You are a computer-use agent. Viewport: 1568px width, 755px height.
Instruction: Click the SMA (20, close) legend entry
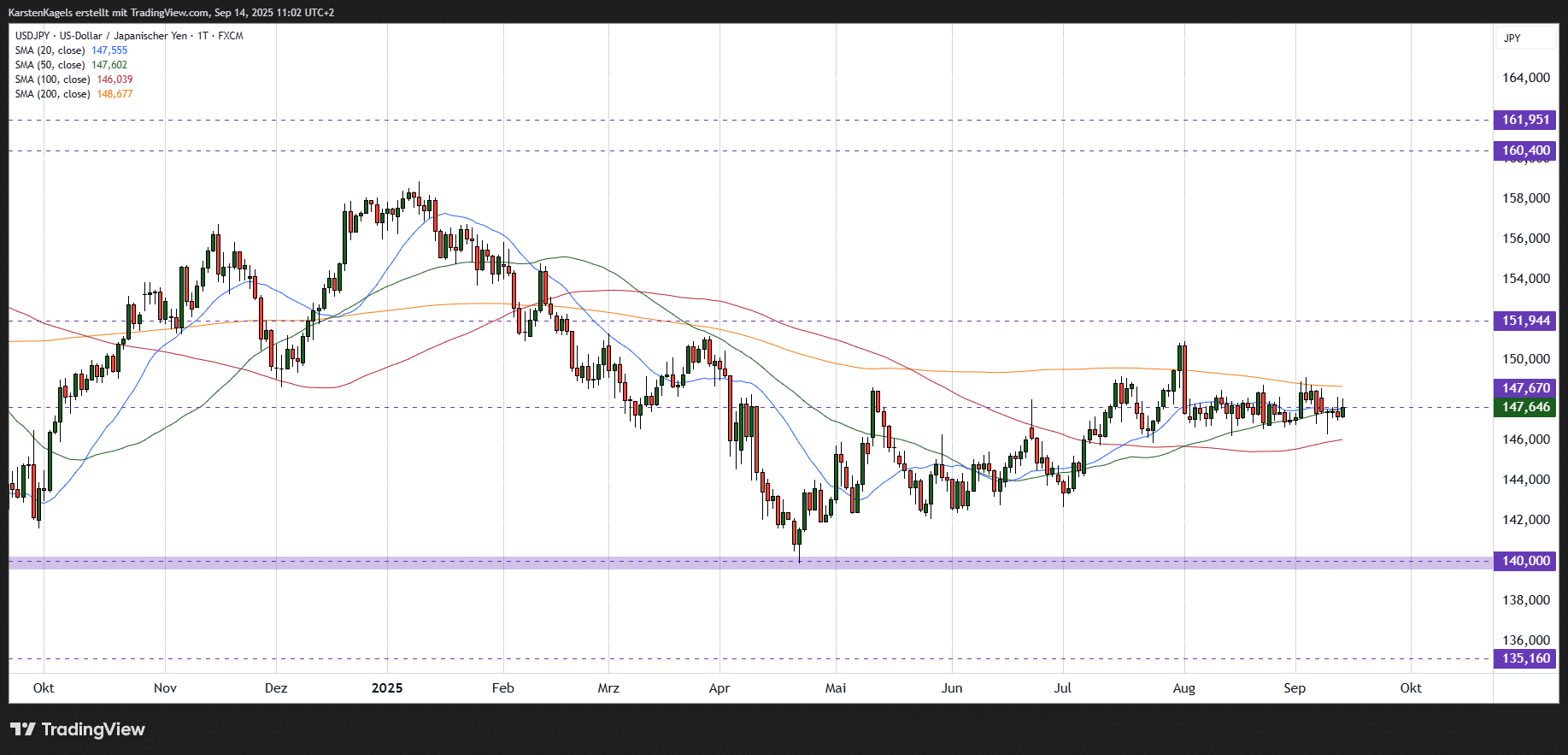50,50
